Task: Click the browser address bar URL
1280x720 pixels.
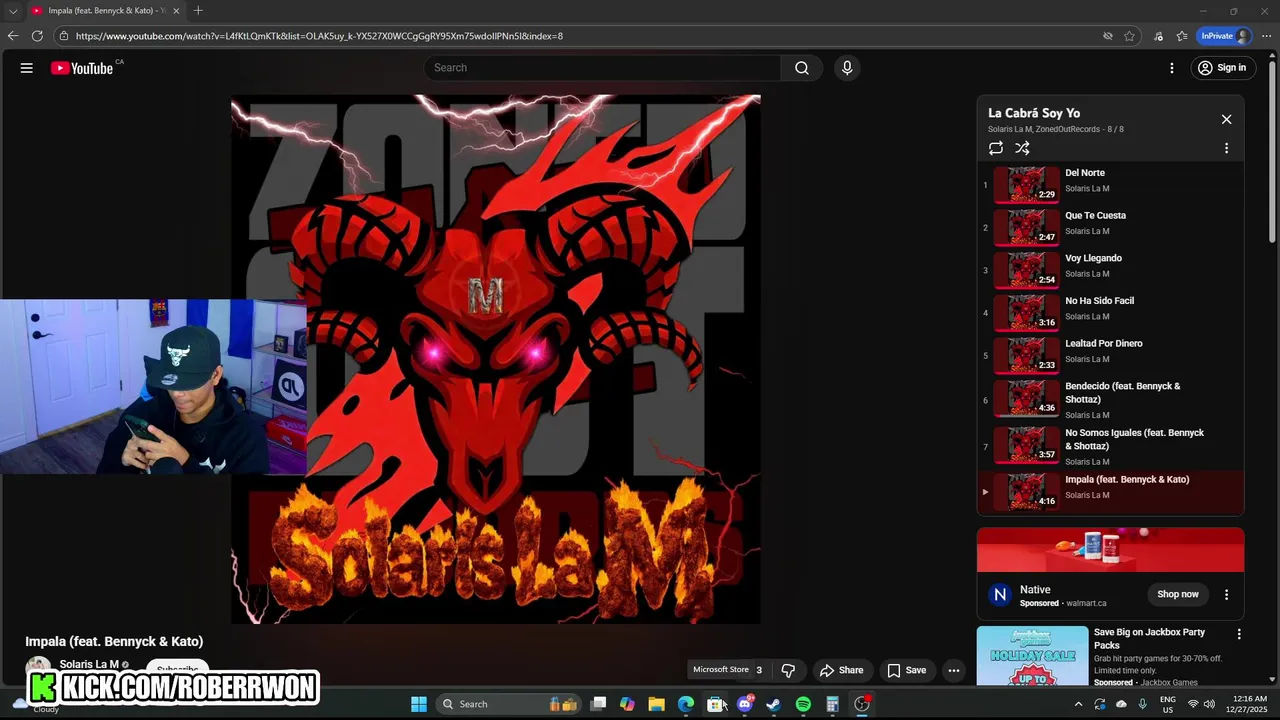Action: click(319, 36)
